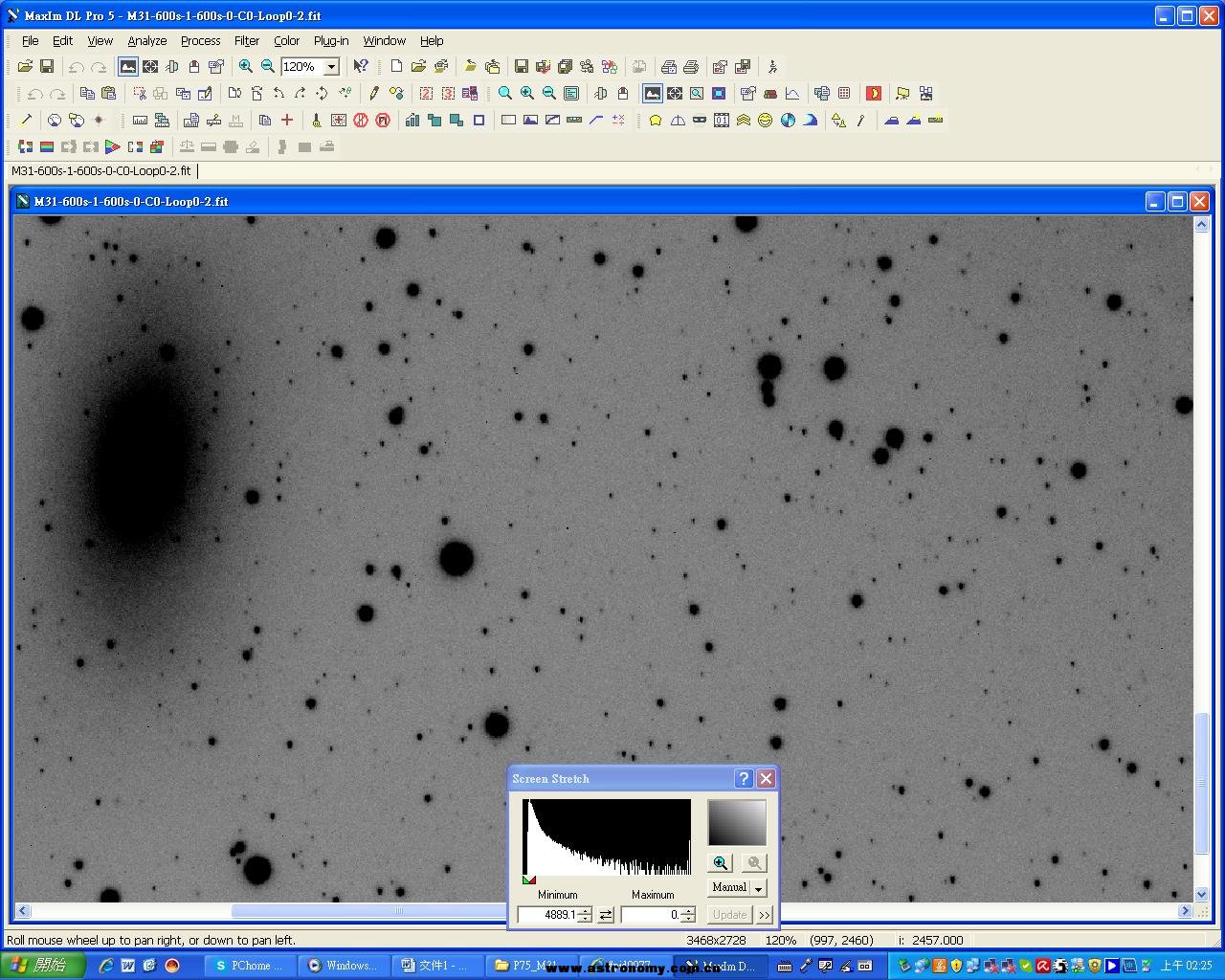Expand the Manual stretch mode dropdown
1225x980 pixels.
759,888
